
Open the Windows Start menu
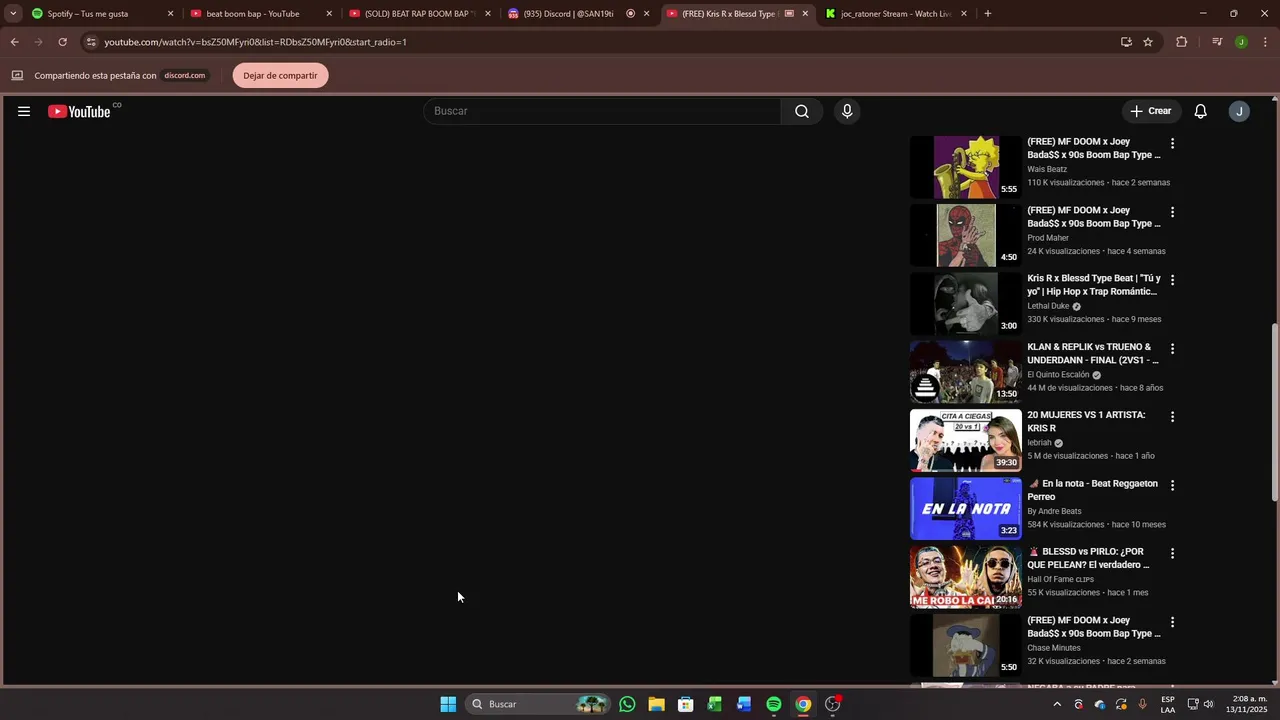(448, 704)
